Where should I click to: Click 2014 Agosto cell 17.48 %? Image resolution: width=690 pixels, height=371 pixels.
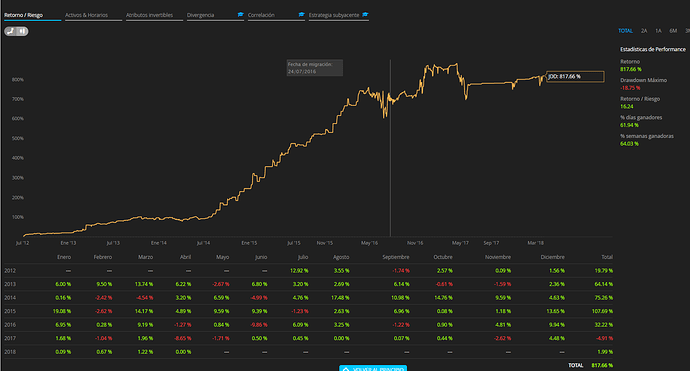[x=340, y=298]
